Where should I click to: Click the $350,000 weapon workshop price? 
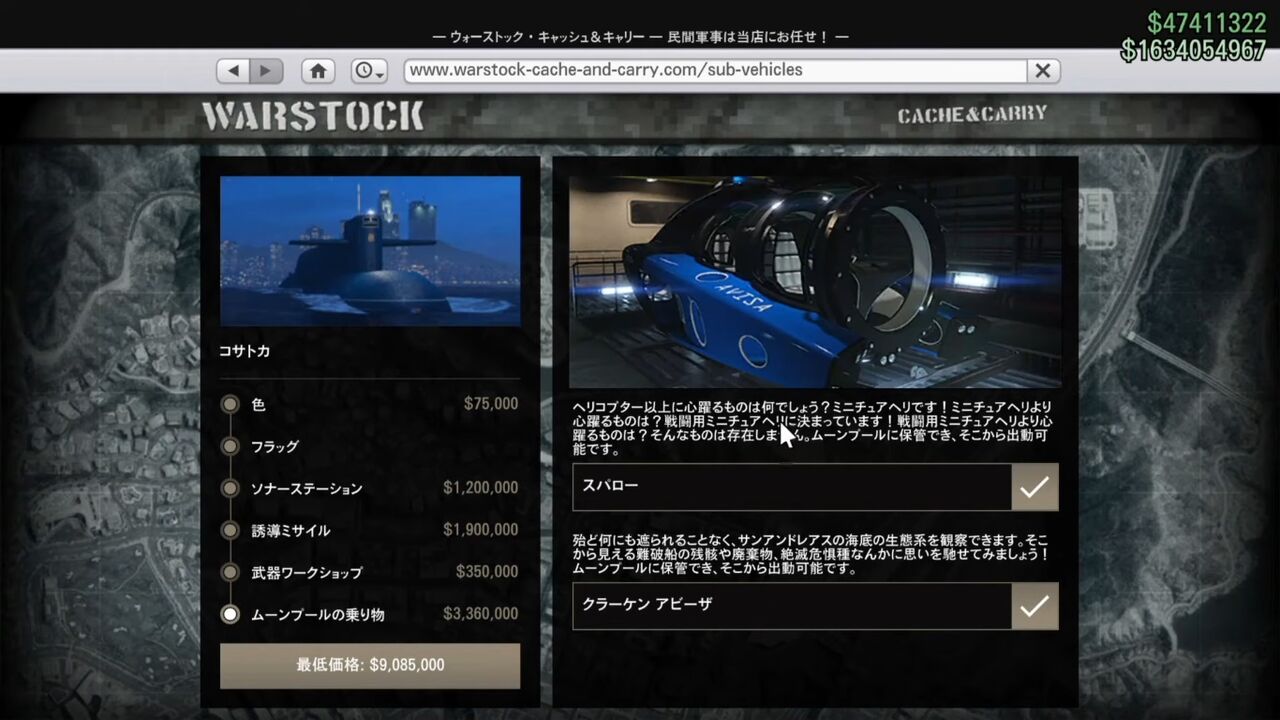click(487, 572)
